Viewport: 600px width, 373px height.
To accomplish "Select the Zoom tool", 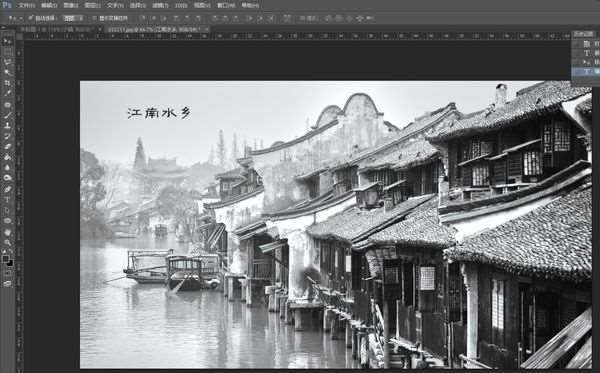I will (7, 243).
